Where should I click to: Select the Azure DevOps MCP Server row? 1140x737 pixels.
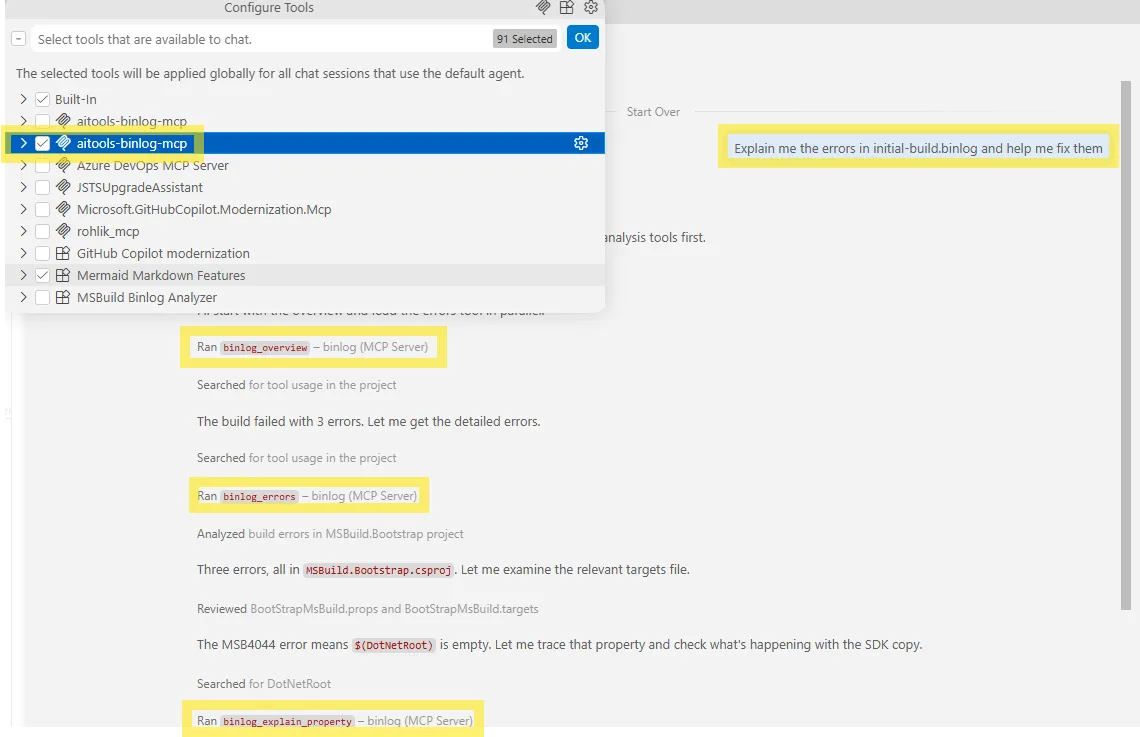(305, 165)
